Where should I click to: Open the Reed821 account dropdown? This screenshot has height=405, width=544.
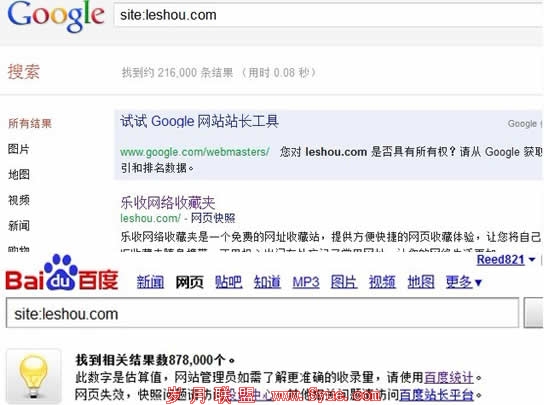click(506, 260)
